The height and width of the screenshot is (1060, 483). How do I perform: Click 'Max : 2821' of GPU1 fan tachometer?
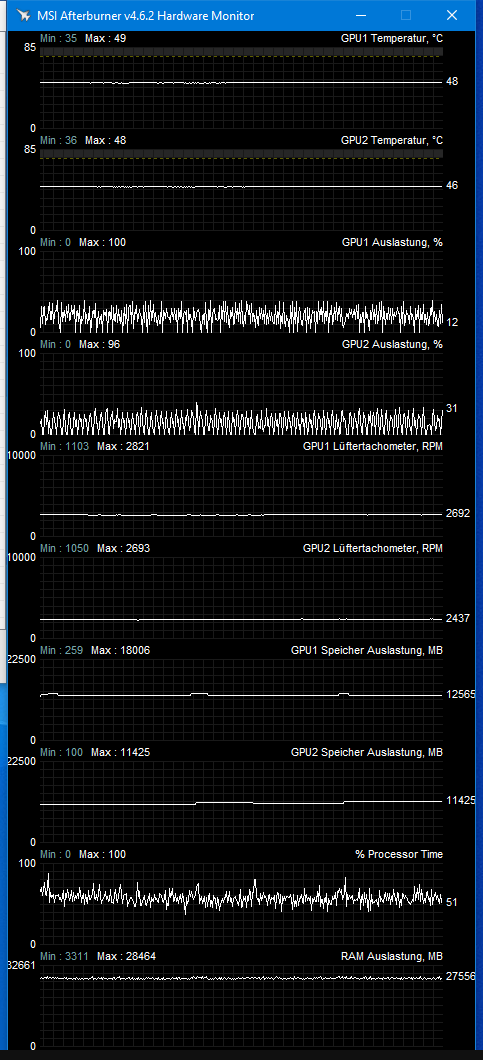(x=123, y=446)
